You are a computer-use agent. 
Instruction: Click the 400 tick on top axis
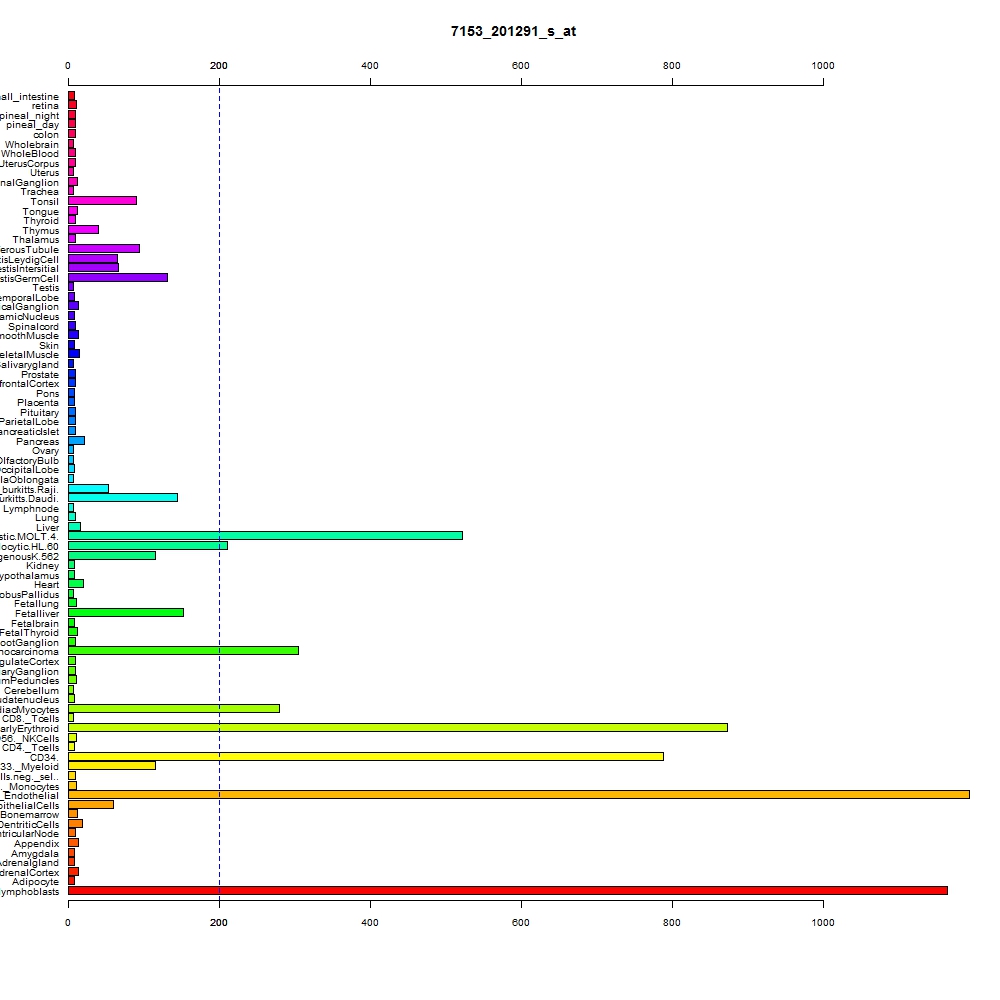coord(370,66)
